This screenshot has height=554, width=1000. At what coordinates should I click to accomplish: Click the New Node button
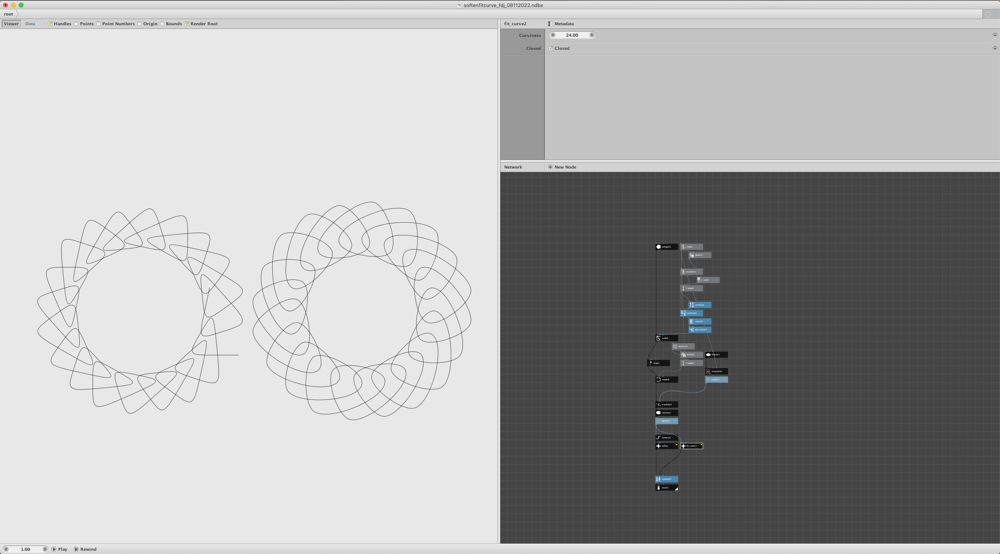[562, 167]
